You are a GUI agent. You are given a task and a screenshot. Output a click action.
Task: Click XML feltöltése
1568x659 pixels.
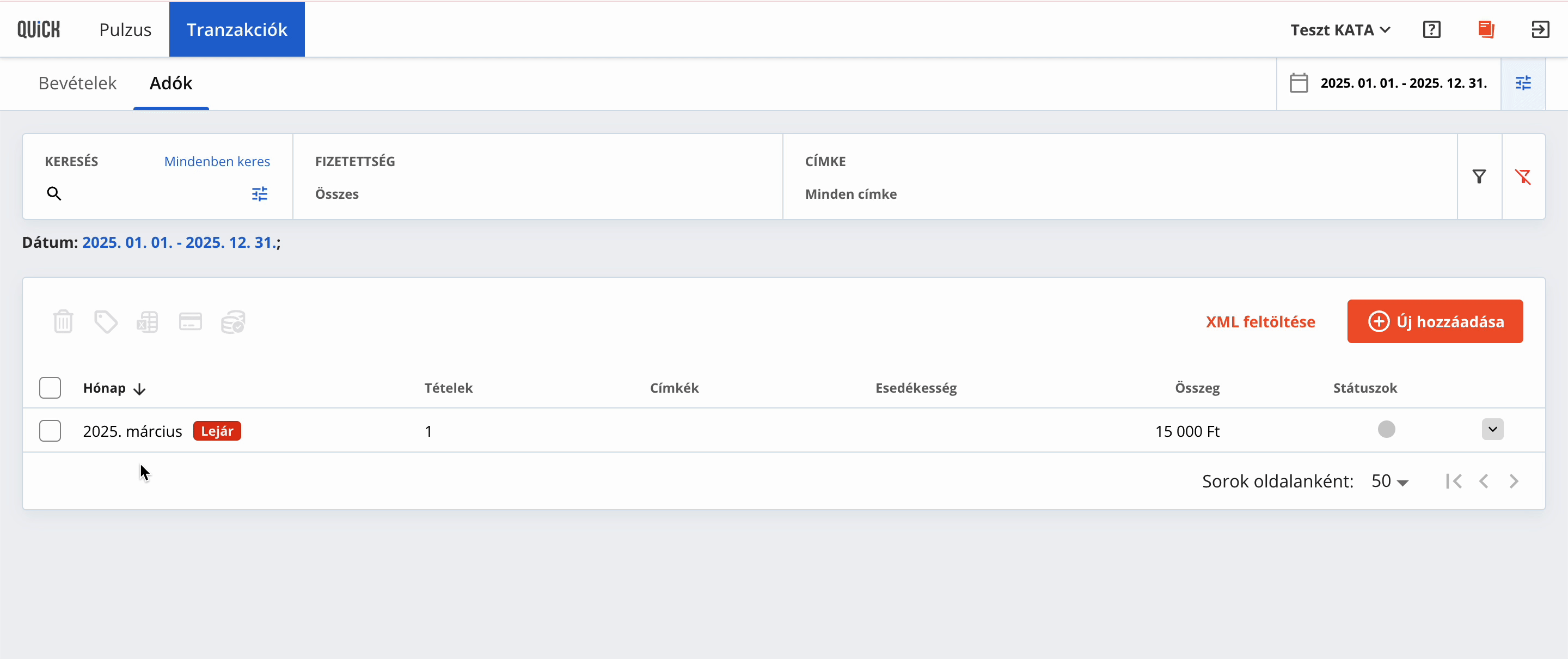coord(1260,321)
